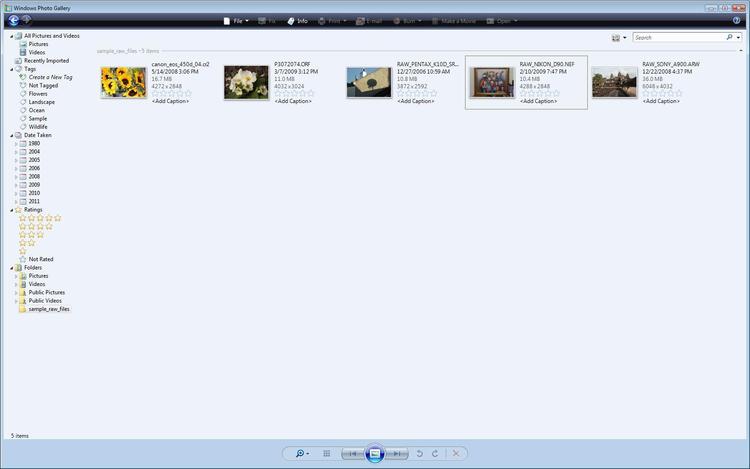The image size is (750, 469).
Task: Open the Help question mark icon
Action: point(736,20)
